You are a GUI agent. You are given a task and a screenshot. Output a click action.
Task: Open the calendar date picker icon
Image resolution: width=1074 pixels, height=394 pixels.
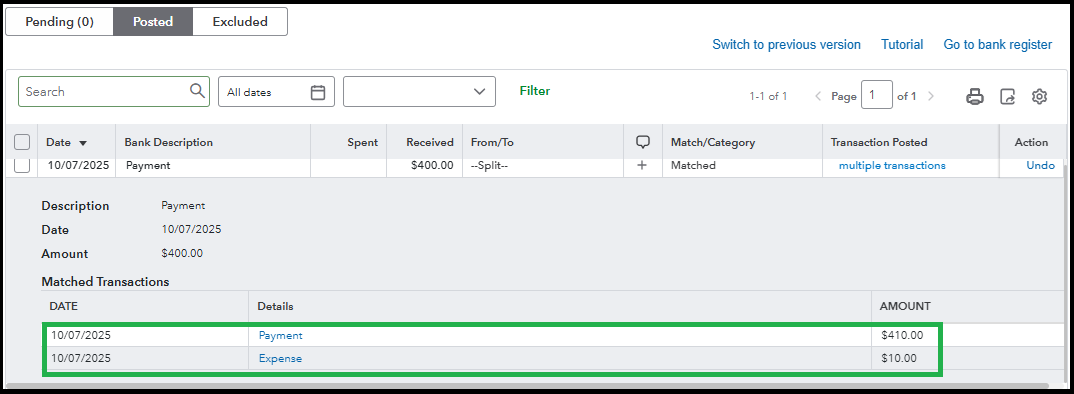tap(318, 92)
